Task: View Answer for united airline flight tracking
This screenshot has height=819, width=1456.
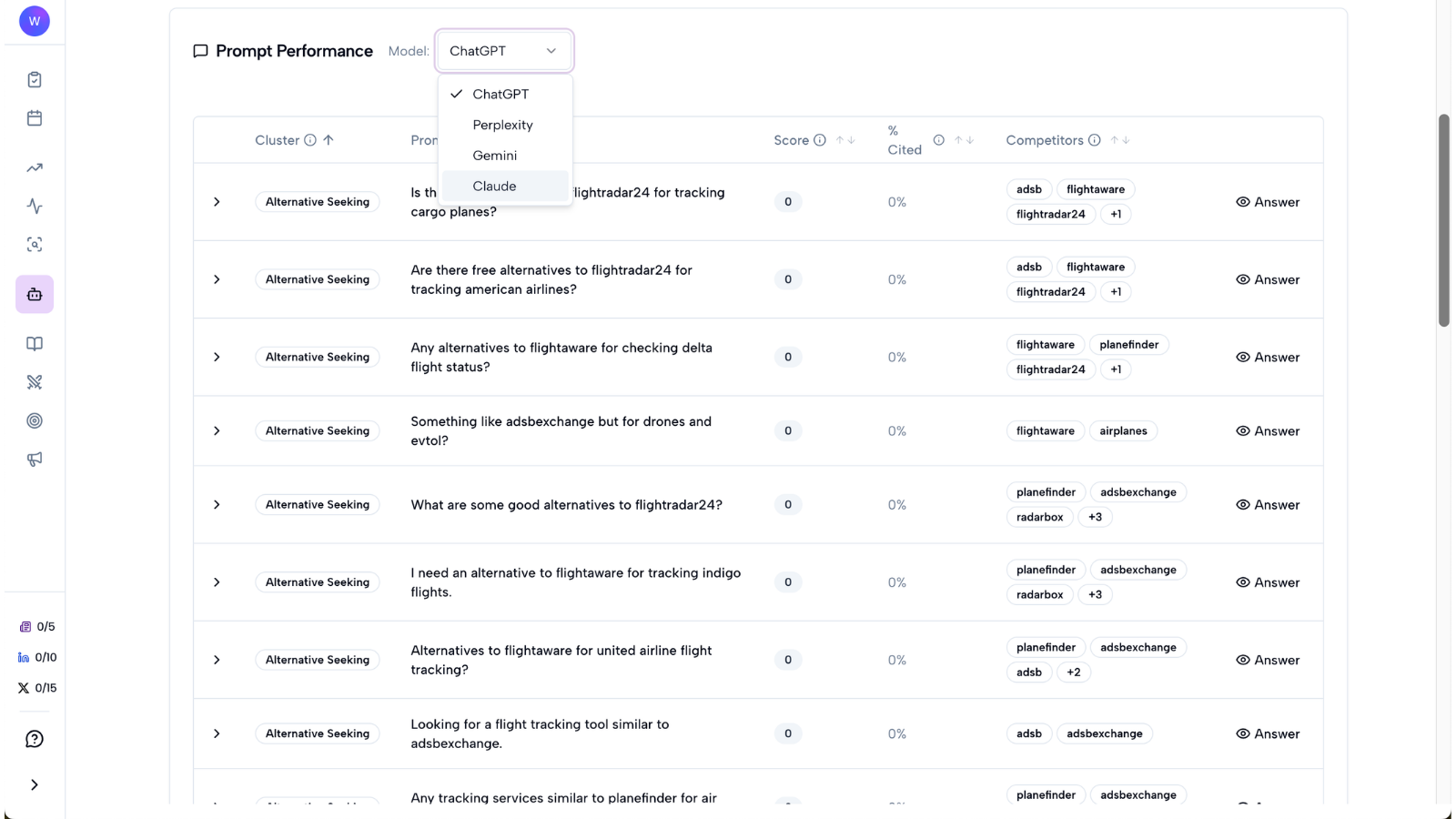Action: [x=1268, y=660]
